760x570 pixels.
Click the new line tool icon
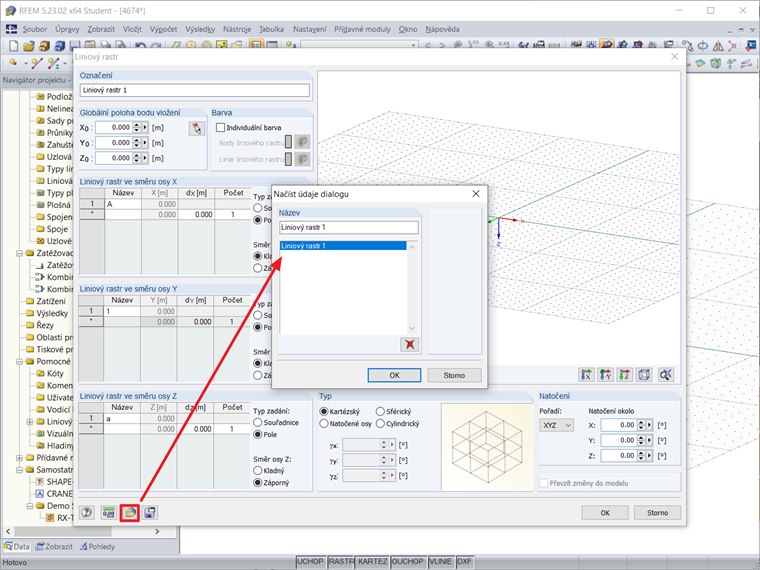(37, 63)
